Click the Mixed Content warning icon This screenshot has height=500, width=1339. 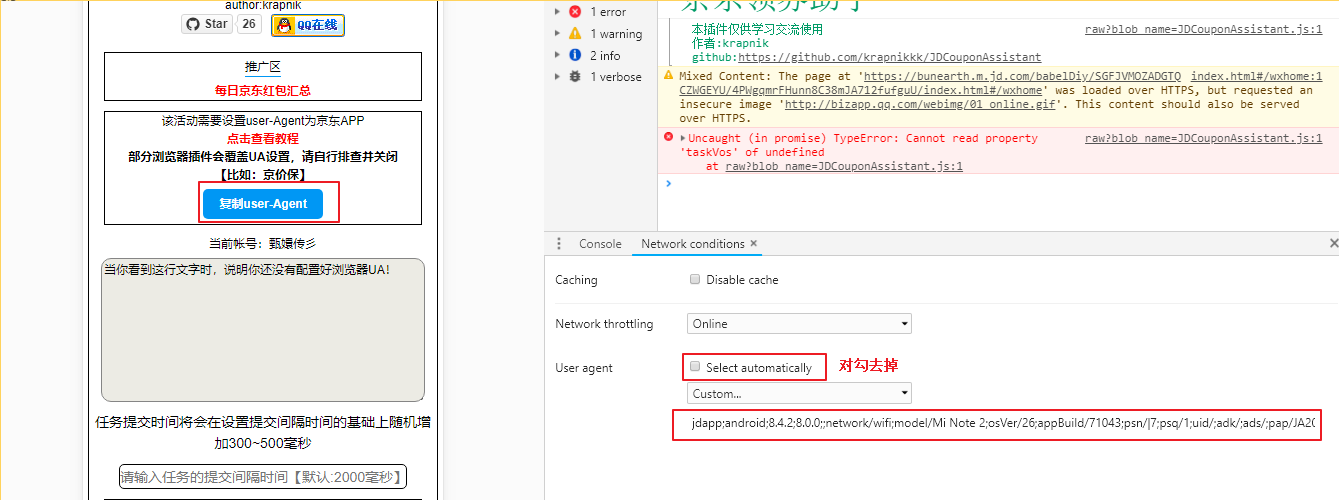click(667, 76)
